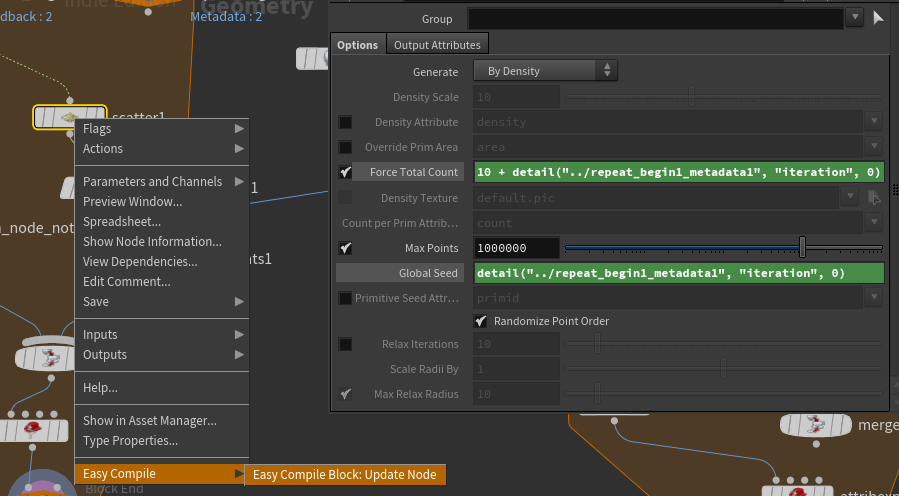
Task: Click the attribute node icon at bottom right
Action: [798, 489]
